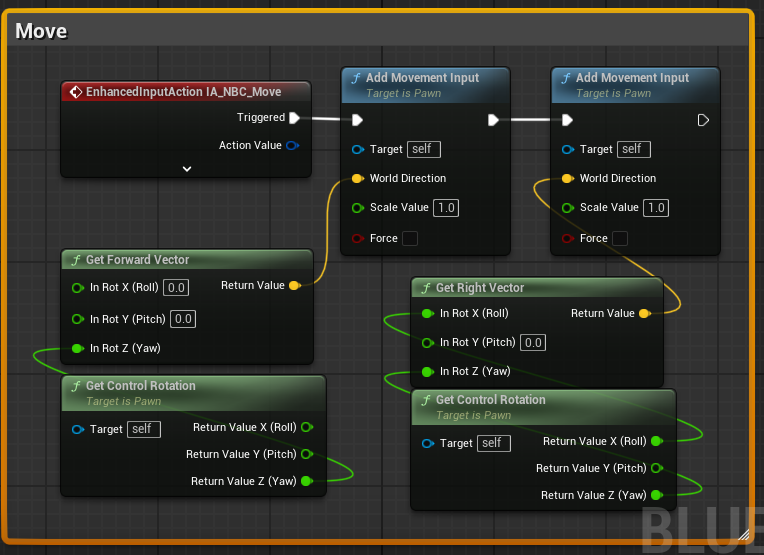
Task: Click Return Value Z (Yaw) pin on right Get Control Rotation
Action: click(657, 495)
